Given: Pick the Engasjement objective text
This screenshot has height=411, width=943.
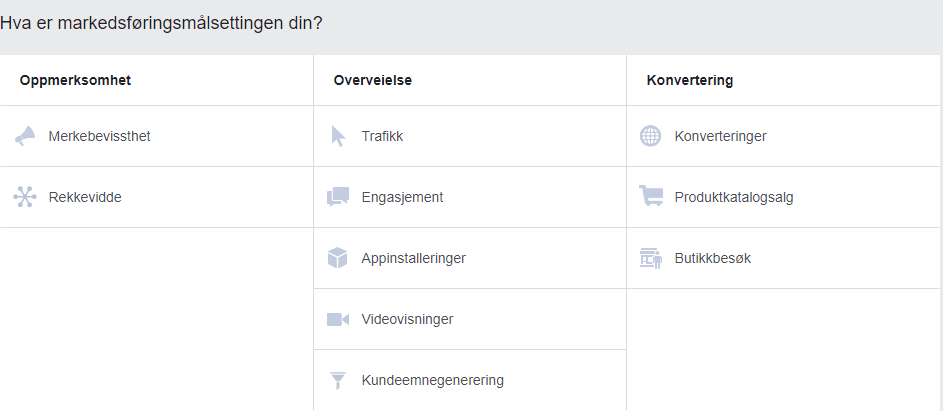Looking at the screenshot, I should click(402, 197).
